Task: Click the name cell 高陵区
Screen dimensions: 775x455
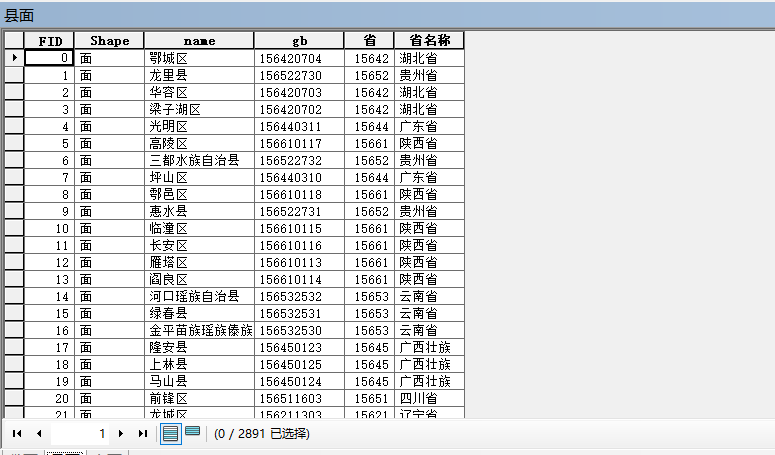Action: 199,143
